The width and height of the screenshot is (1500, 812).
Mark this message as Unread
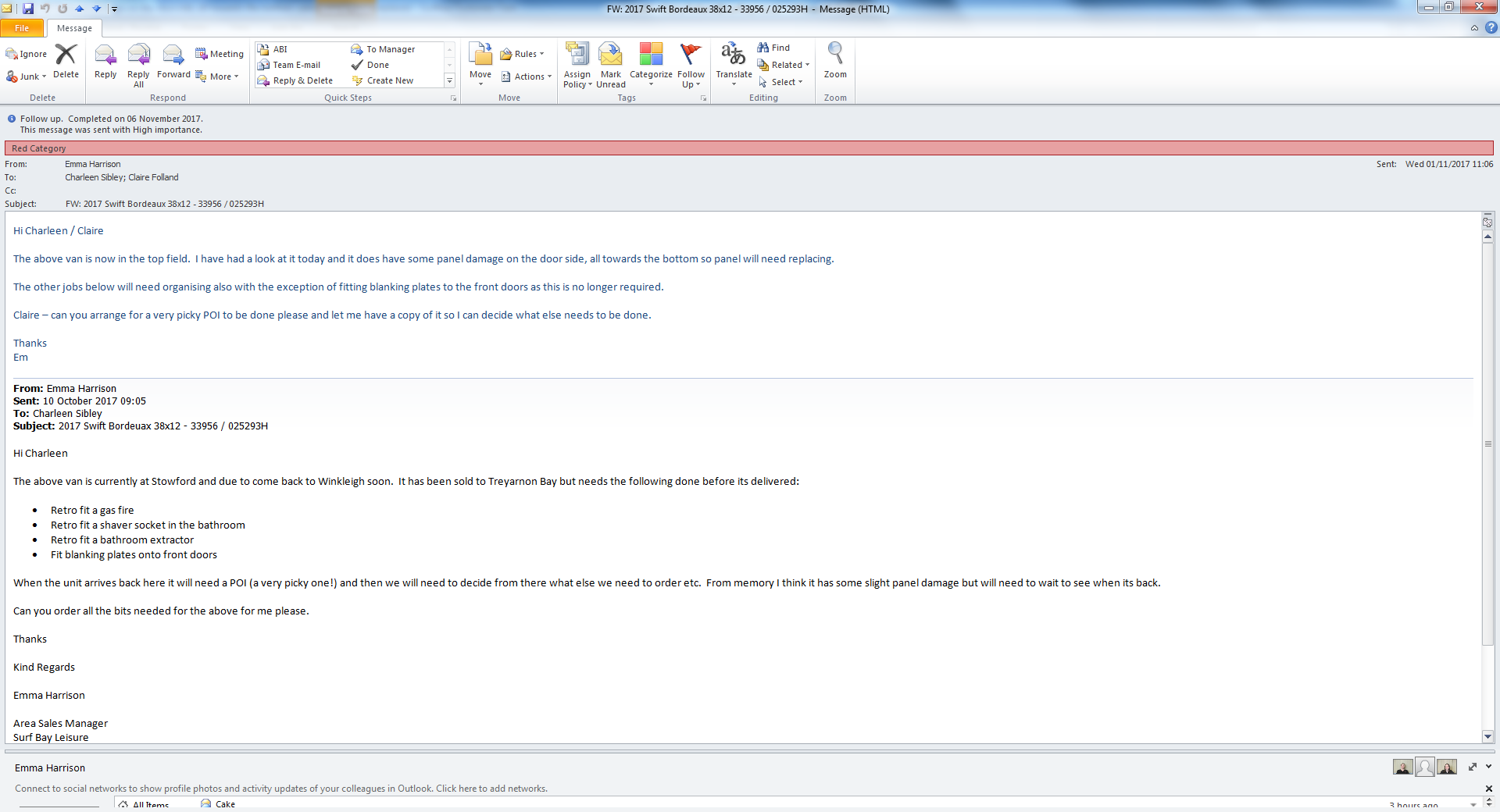point(611,66)
